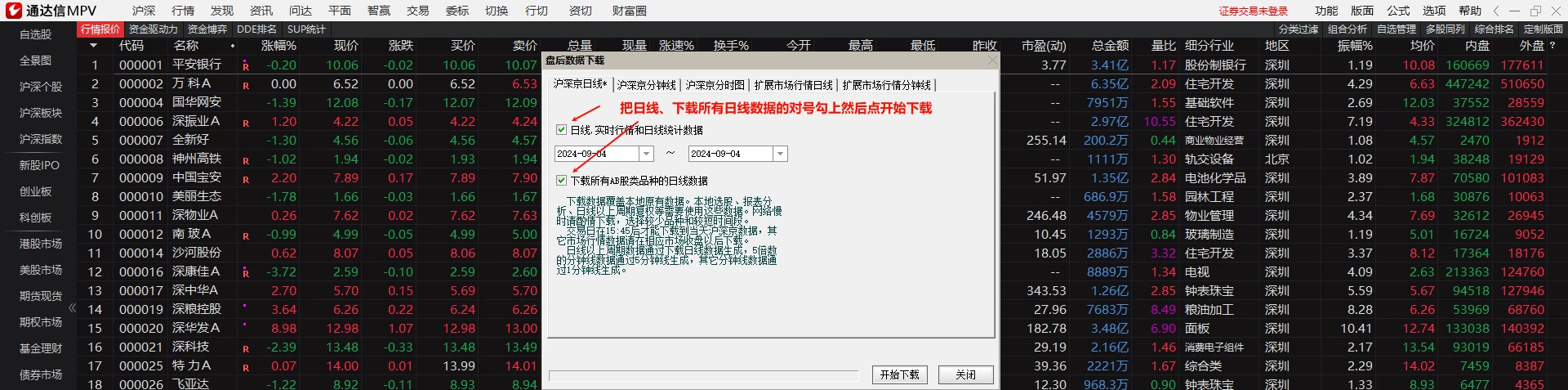Image resolution: width=1568 pixels, height=390 pixels.
Task: Click the R marker beside 平安银行
Action: click(245, 66)
